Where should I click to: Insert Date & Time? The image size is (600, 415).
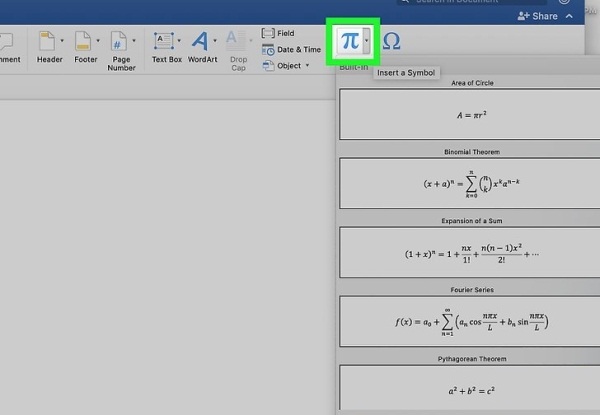(292, 49)
